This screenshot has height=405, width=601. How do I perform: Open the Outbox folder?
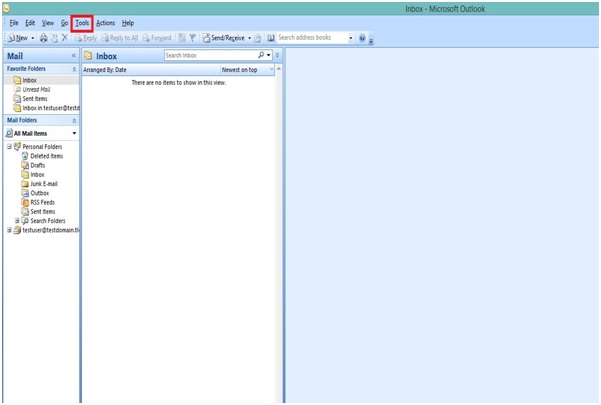coord(35,193)
